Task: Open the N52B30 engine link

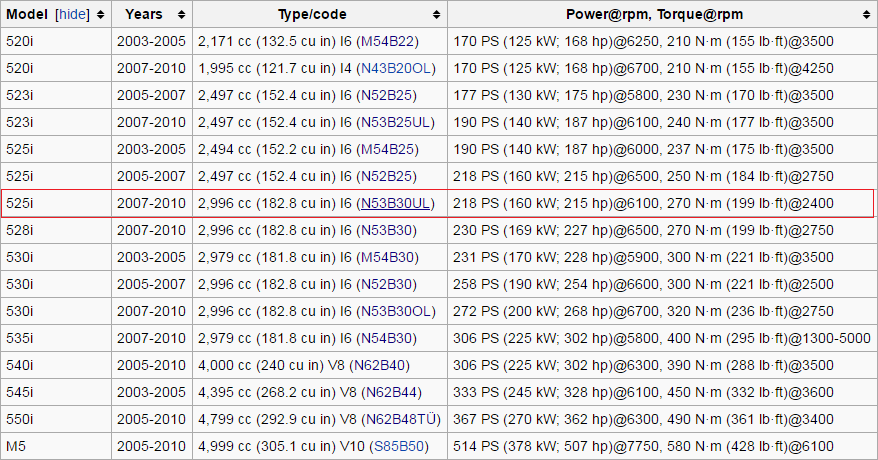Action: click(386, 284)
